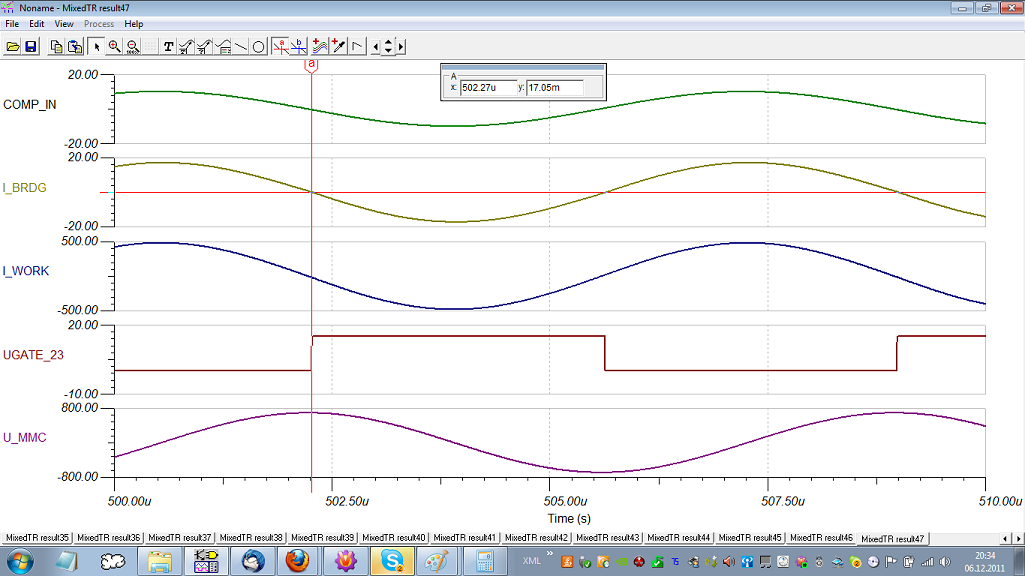Open Firefox from the taskbar
Screen dimensions: 1025x576
click(x=297, y=561)
